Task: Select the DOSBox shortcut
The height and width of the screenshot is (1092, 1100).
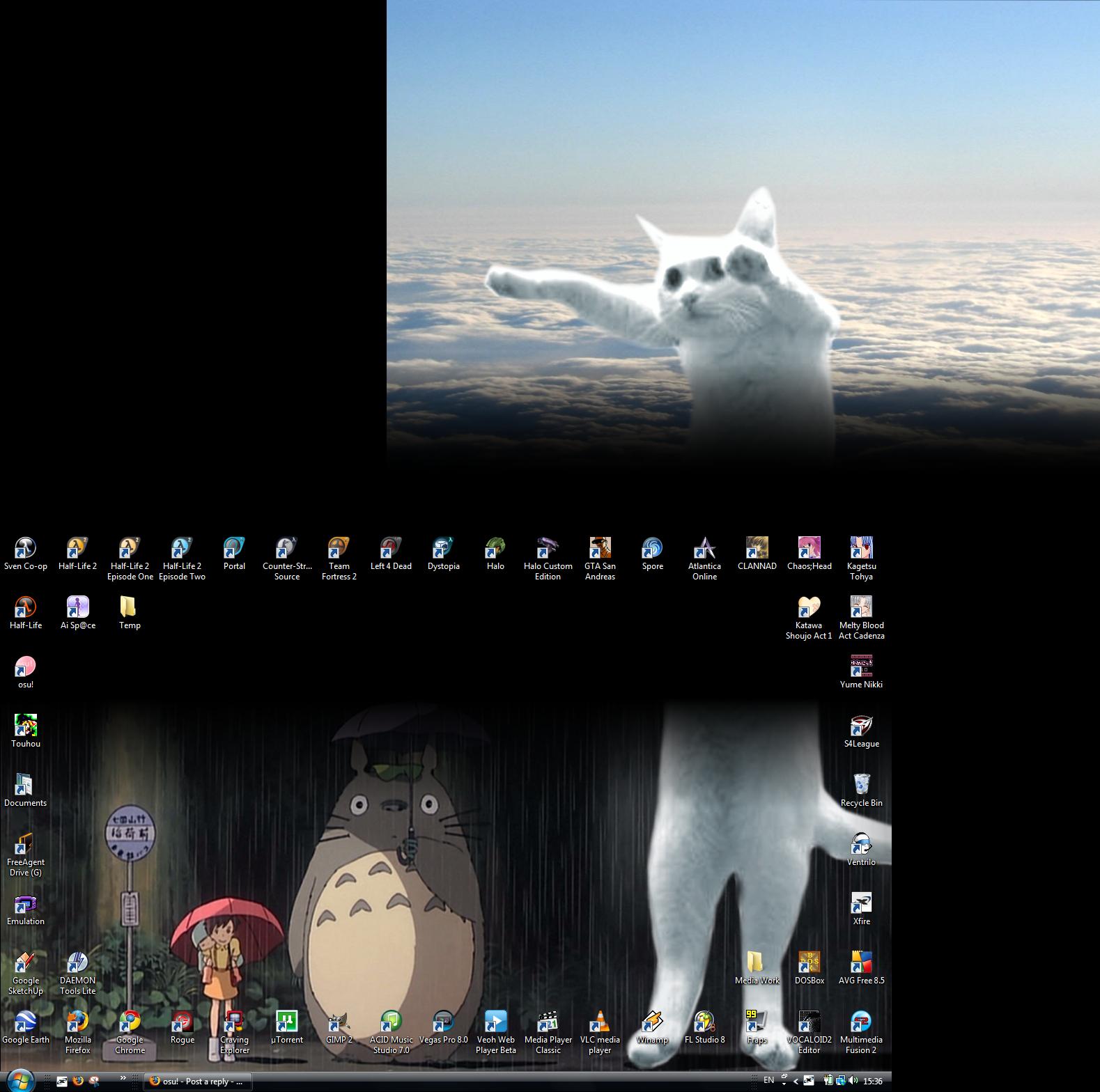Action: click(x=809, y=968)
